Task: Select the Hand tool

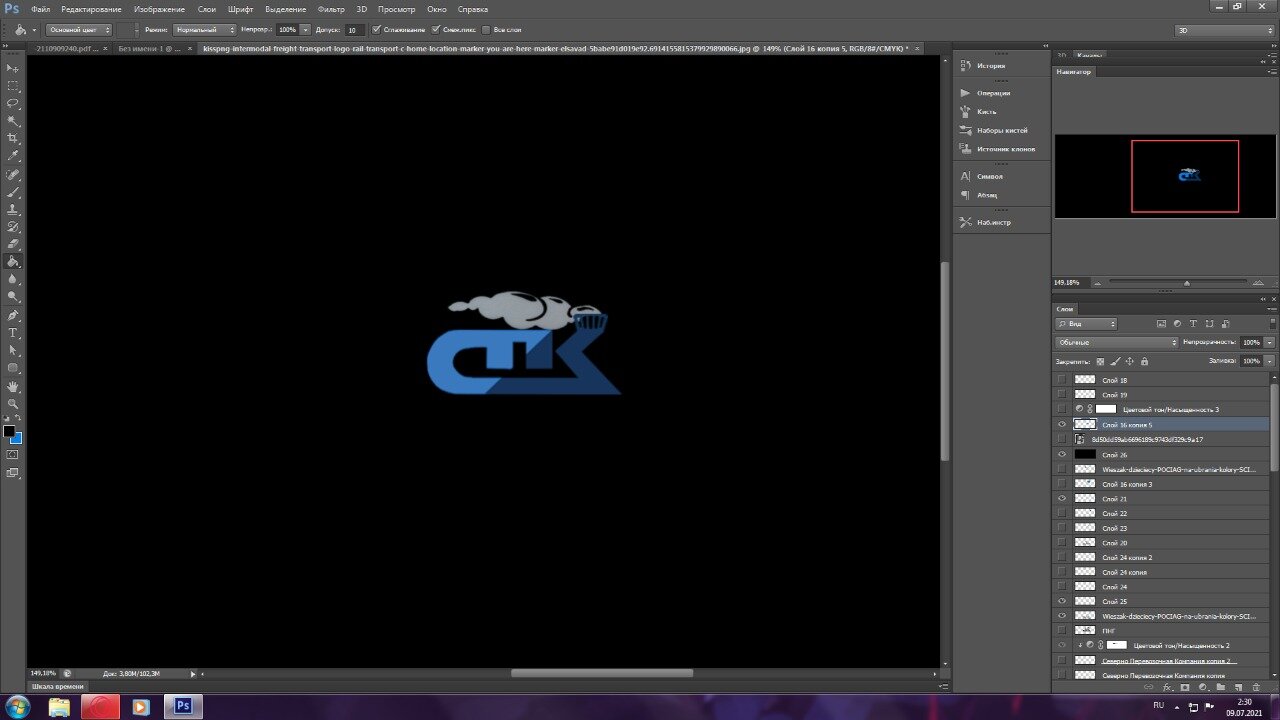Action: click(x=13, y=386)
